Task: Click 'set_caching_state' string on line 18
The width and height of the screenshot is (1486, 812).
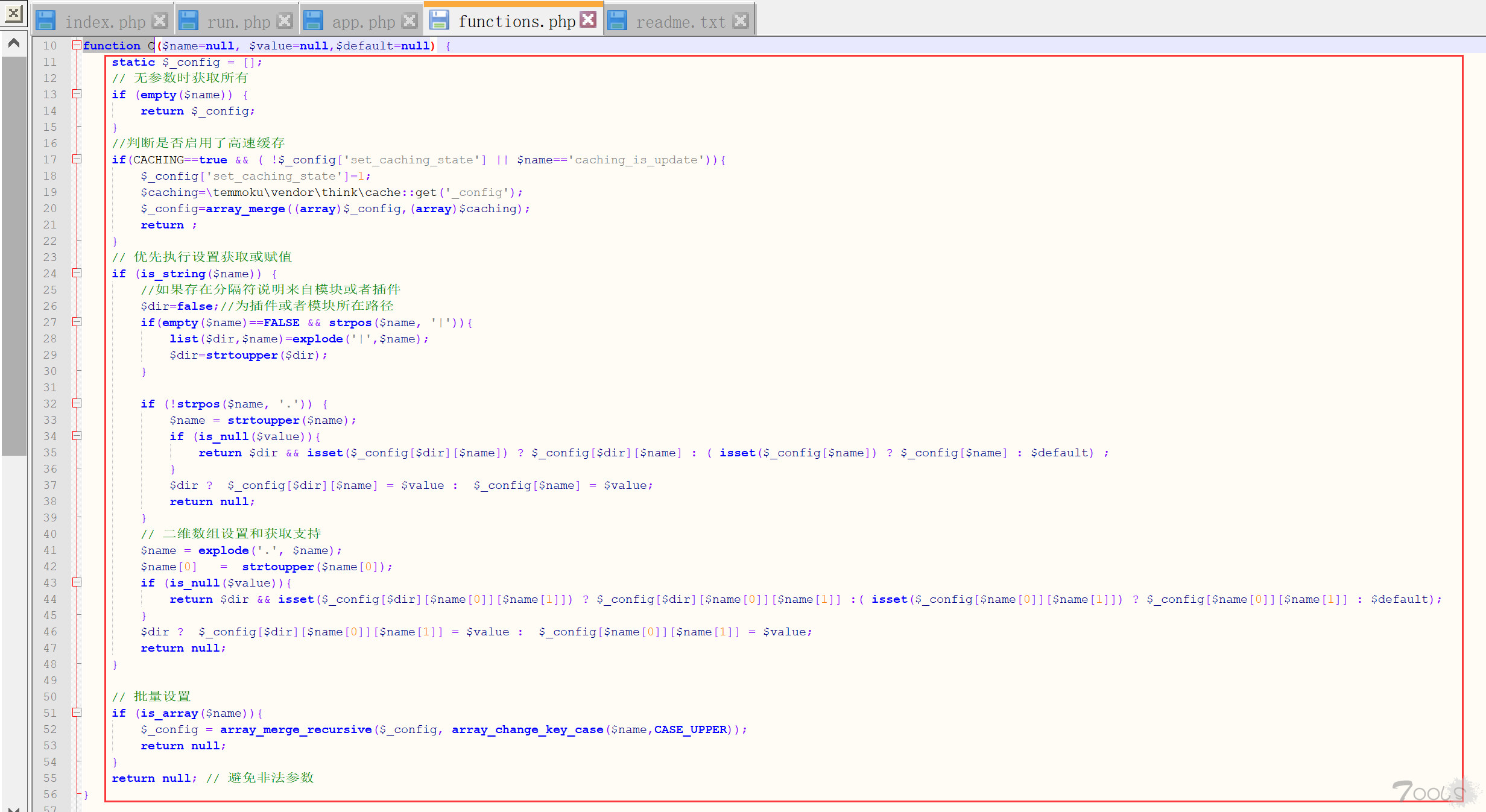Action: (x=274, y=176)
